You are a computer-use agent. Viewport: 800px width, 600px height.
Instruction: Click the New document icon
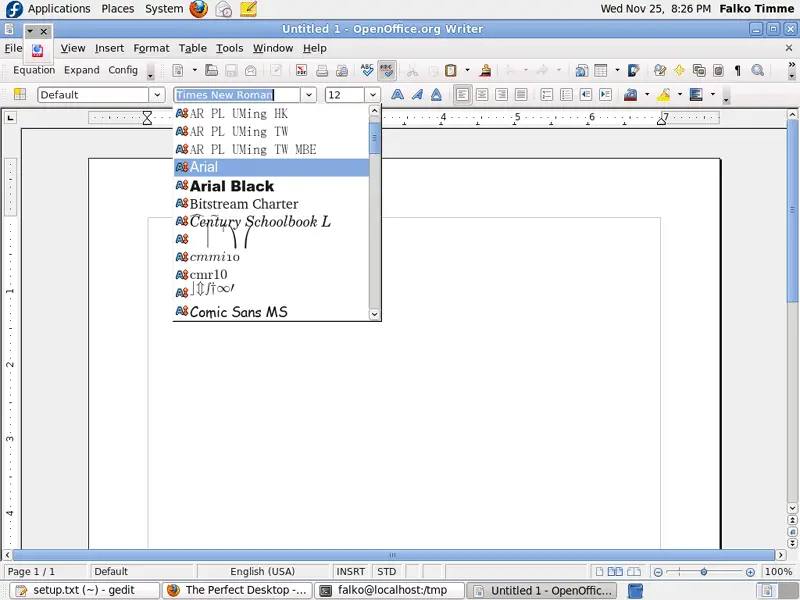(178, 70)
